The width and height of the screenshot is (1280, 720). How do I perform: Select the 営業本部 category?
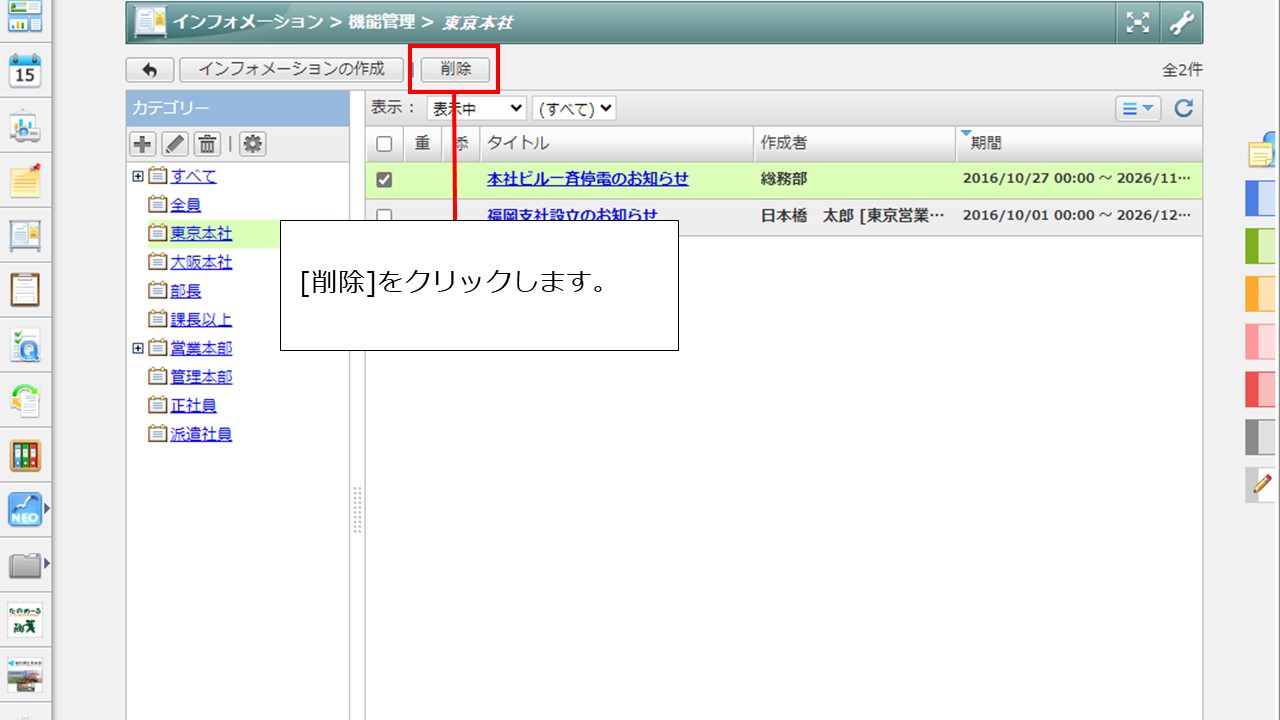coord(201,348)
